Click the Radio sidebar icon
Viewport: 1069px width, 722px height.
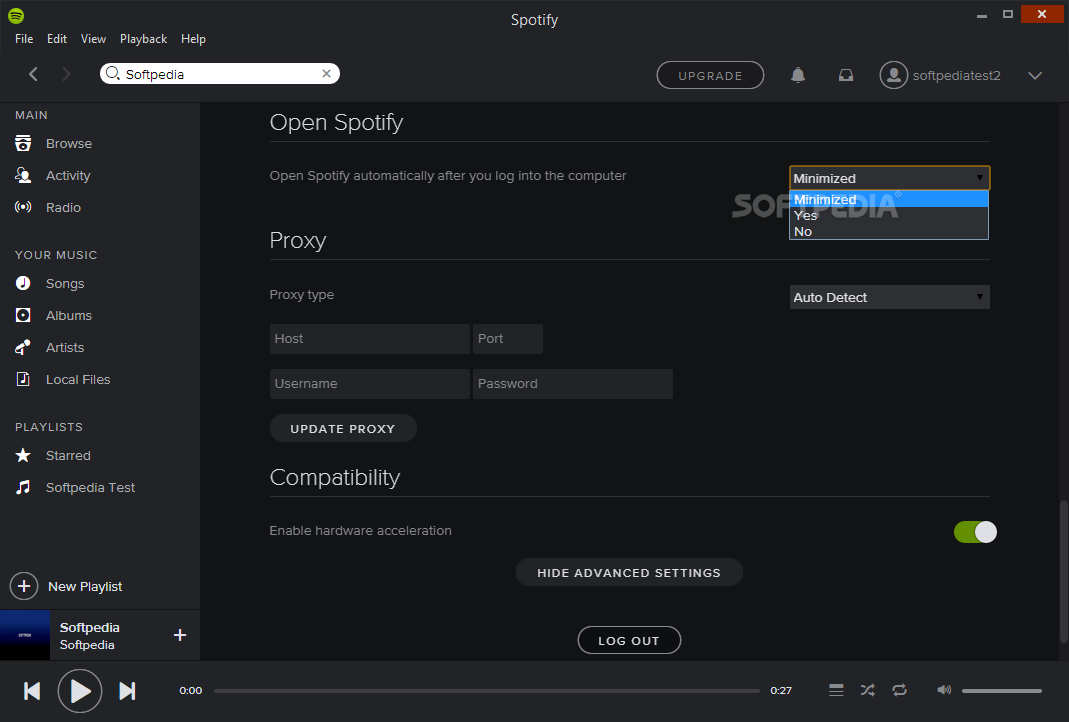23,207
